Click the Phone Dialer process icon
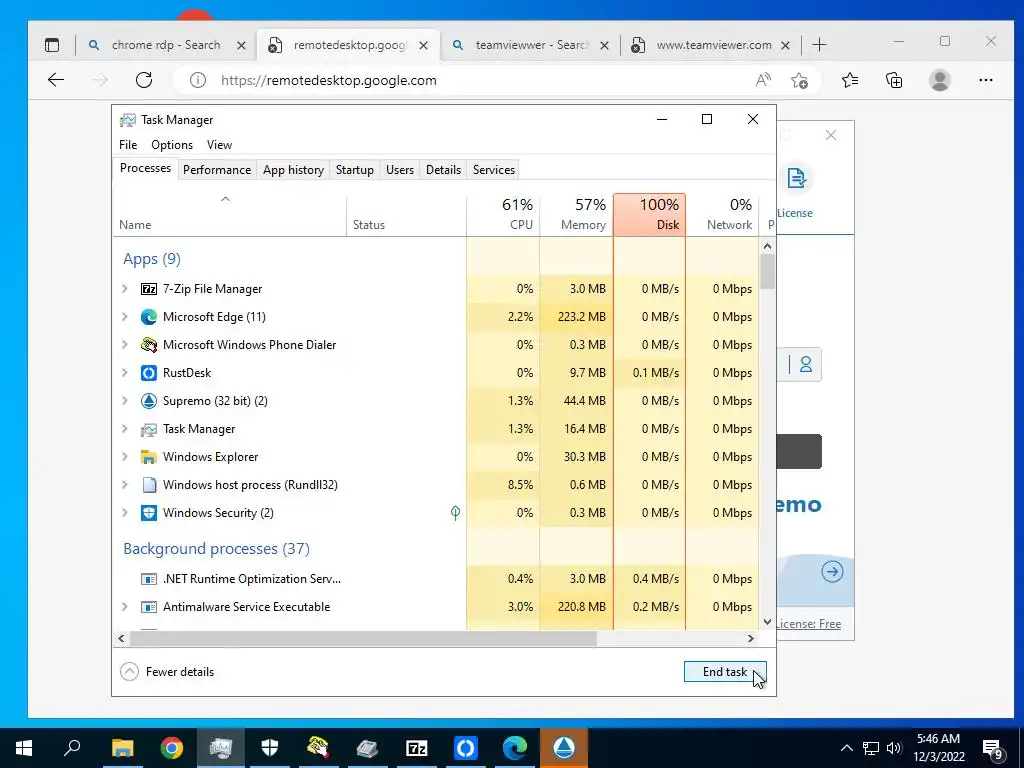This screenshot has height=768, width=1024. [149, 345]
